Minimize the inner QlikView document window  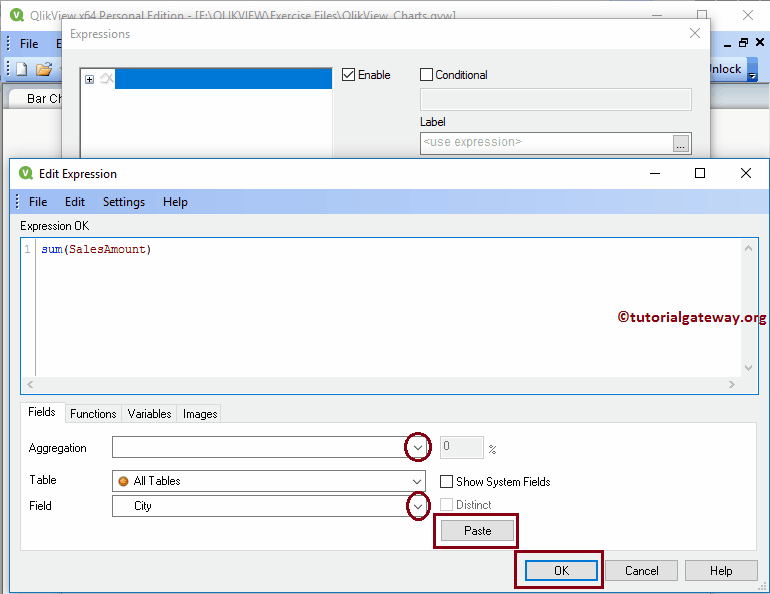pos(727,44)
